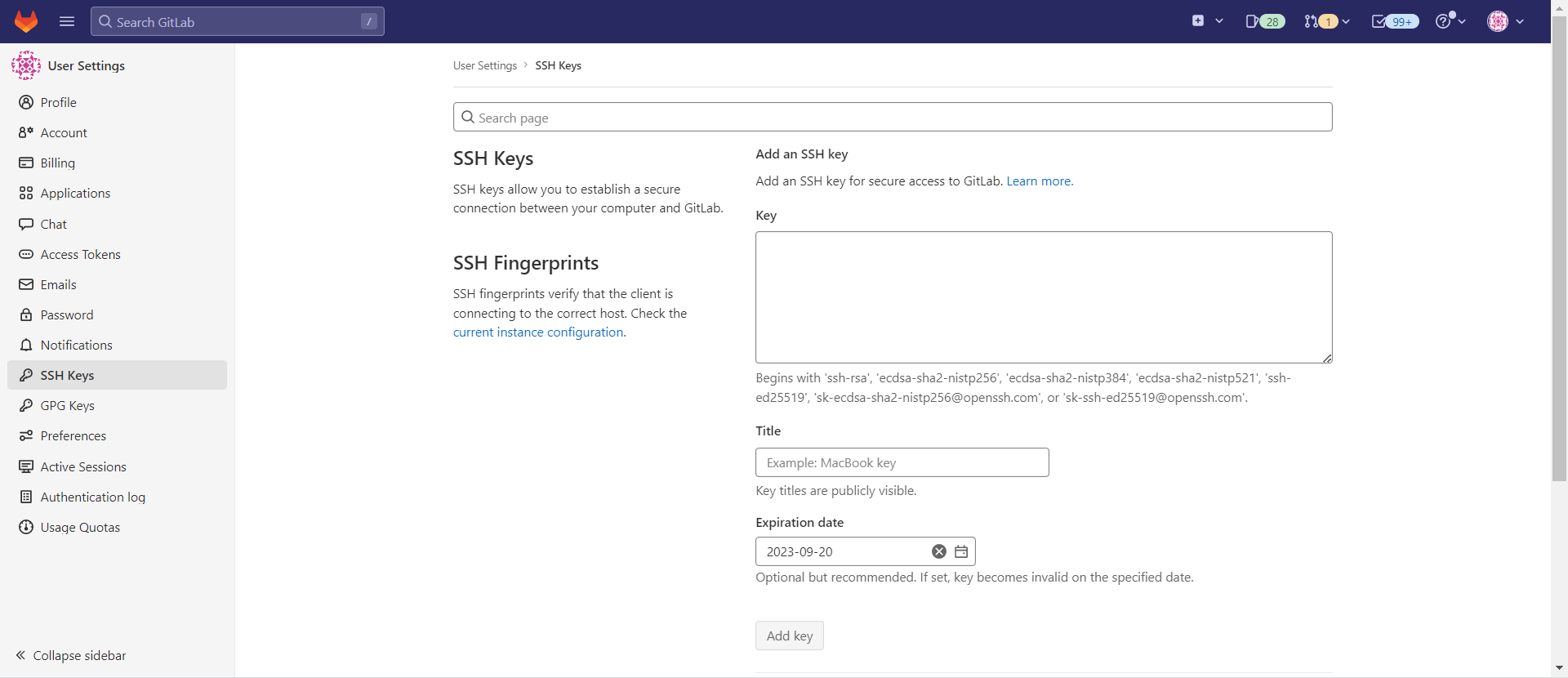Go to Access Tokens page

(x=118, y=254)
